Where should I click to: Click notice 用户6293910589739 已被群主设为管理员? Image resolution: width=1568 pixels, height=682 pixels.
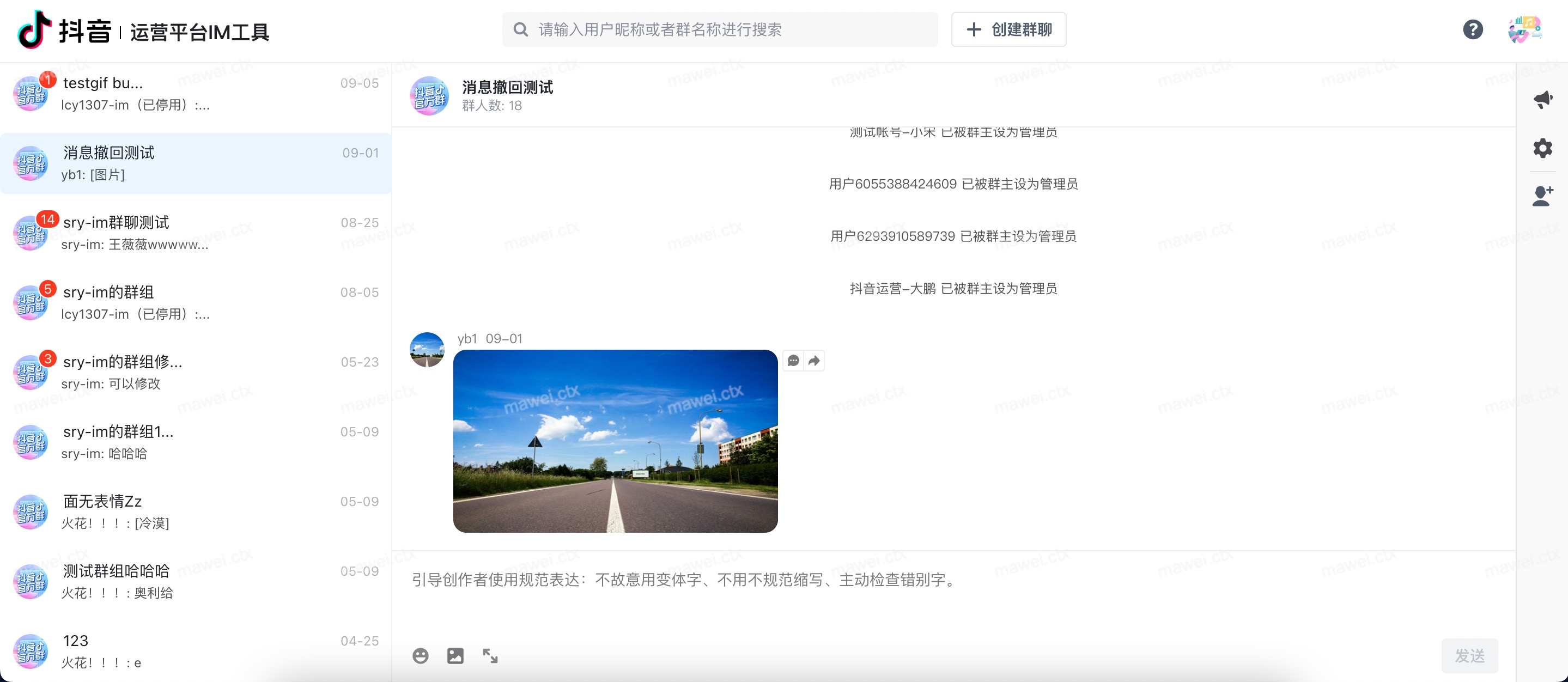click(952, 236)
